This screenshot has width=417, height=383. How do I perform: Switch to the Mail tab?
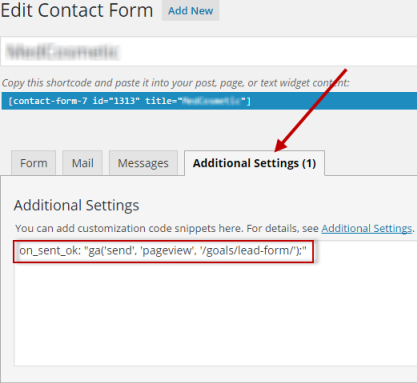(x=82, y=163)
